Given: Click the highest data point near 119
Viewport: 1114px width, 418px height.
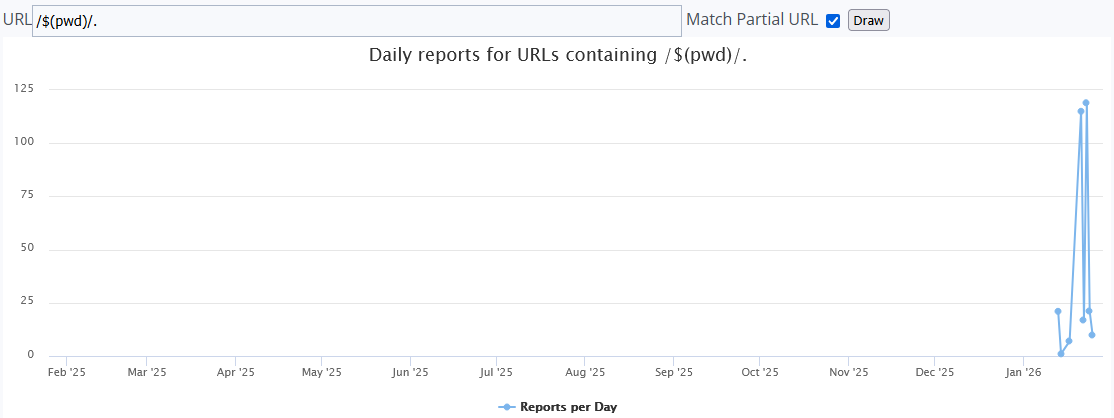Looking at the screenshot, I should pos(1086,103).
